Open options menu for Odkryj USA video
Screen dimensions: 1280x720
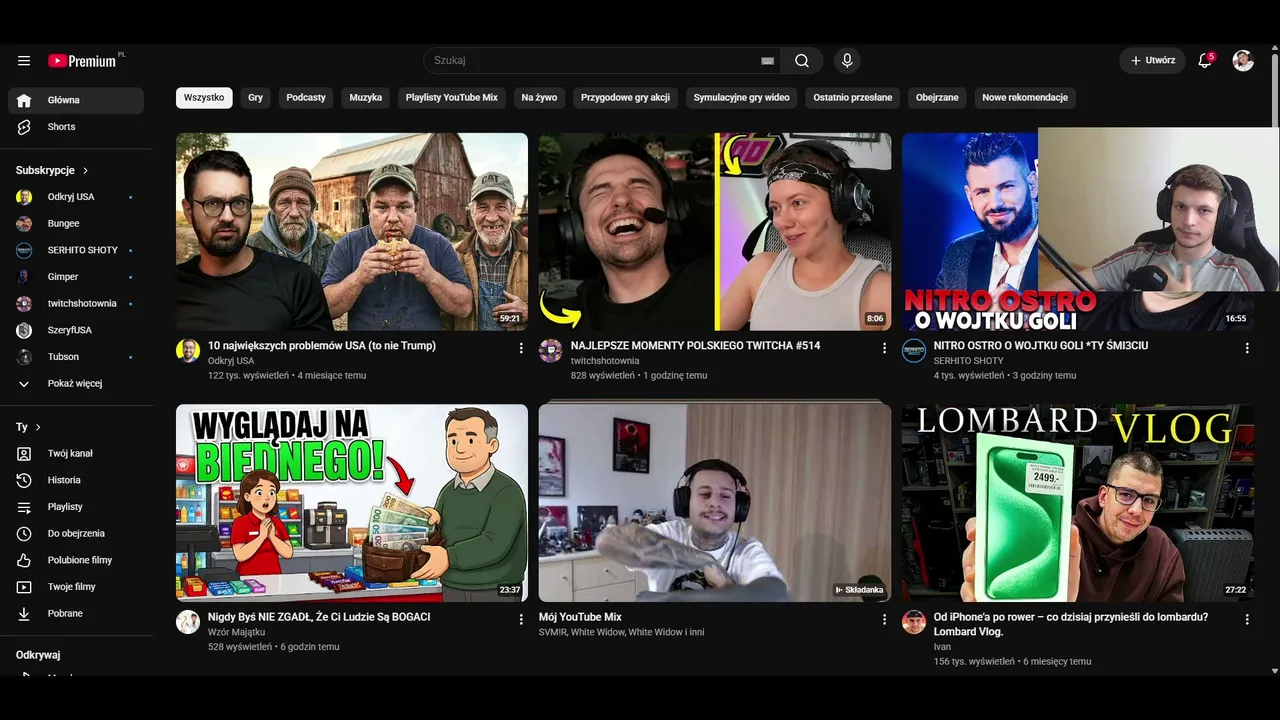tap(521, 348)
